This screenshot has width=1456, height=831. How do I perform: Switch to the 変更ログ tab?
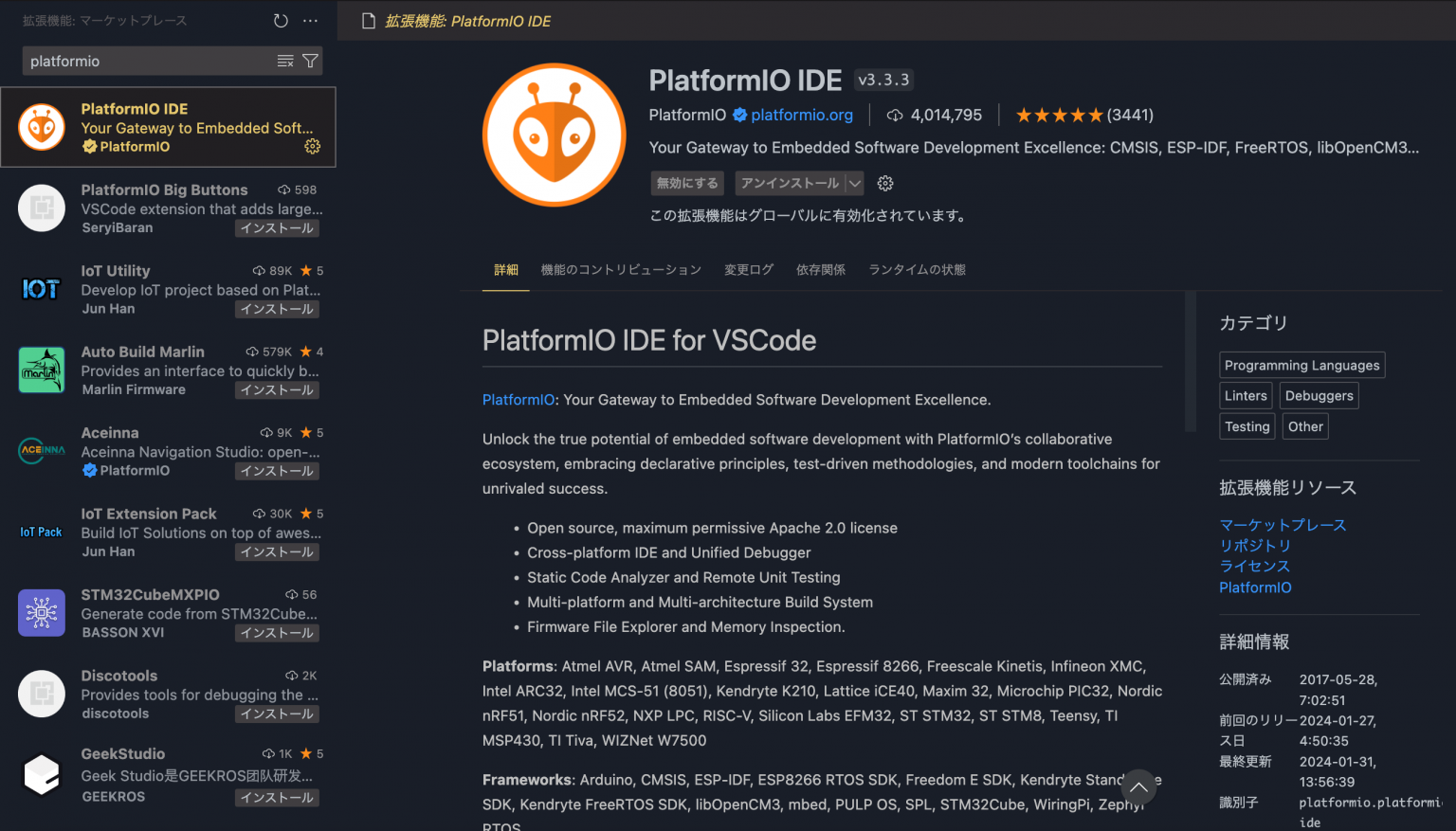pyautogui.click(x=748, y=269)
